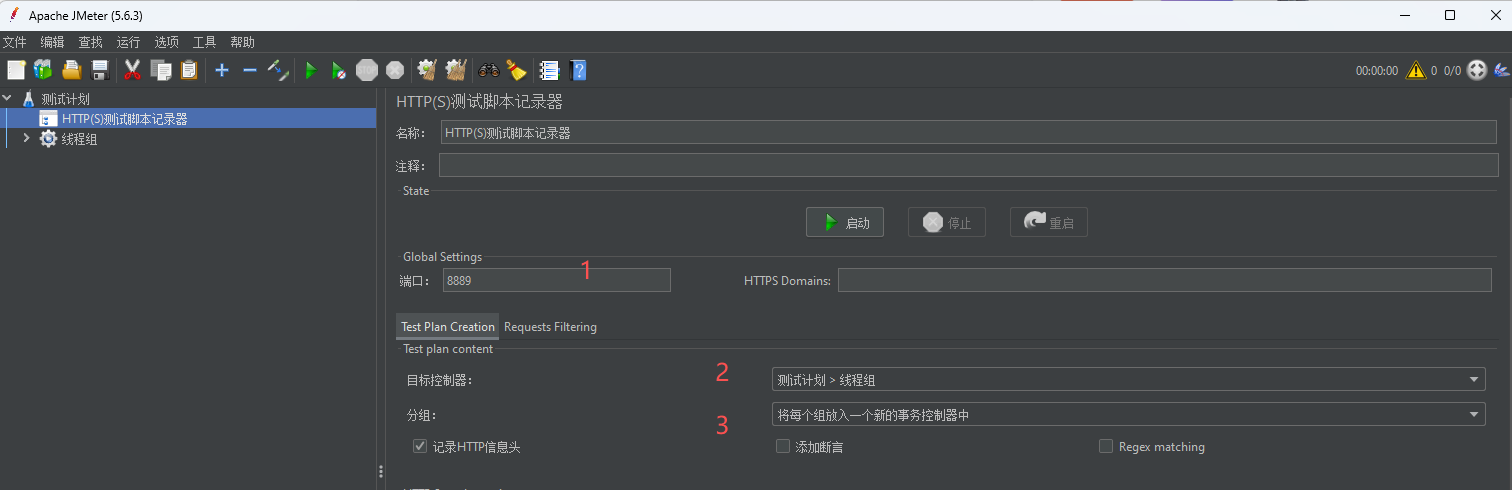
Task: Clear results with single gear-broom icon
Action: 427,70
